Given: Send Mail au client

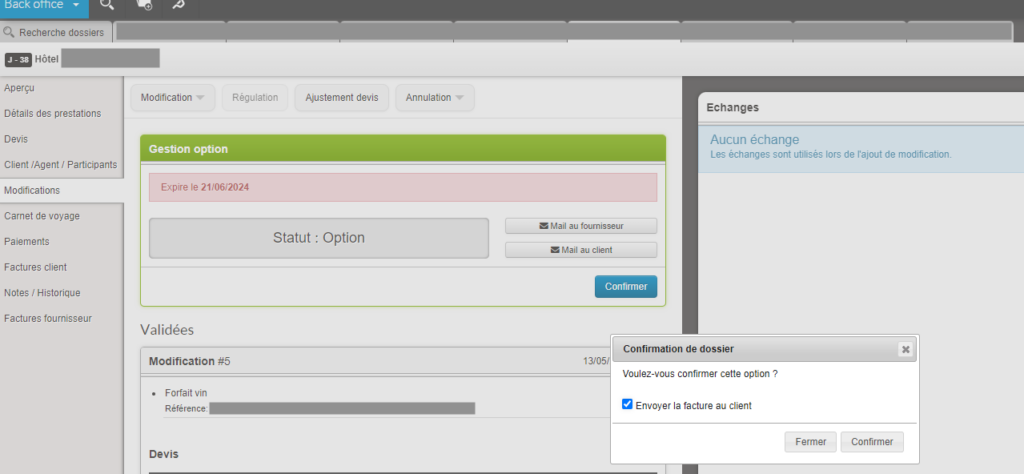Looking at the screenshot, I should point(581,250).
